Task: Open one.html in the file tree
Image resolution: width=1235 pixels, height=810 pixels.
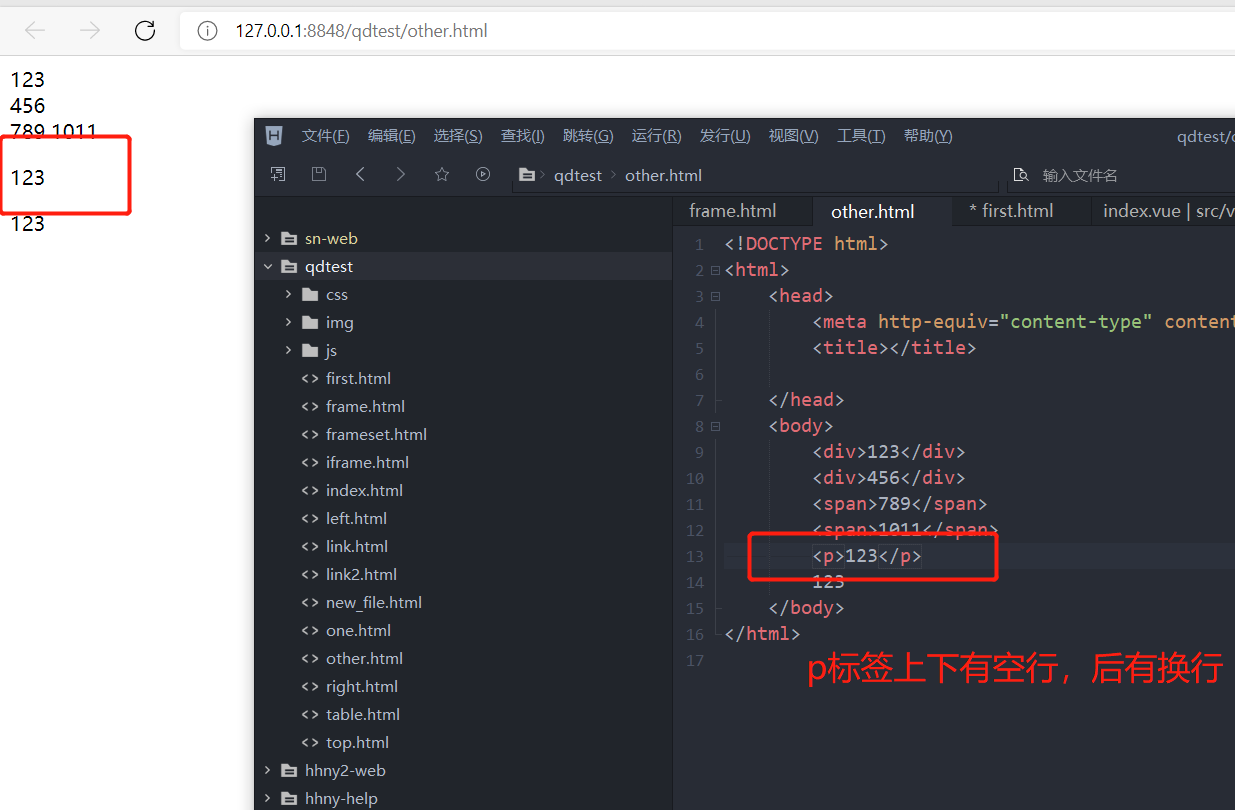Action: tap(358, 630)
